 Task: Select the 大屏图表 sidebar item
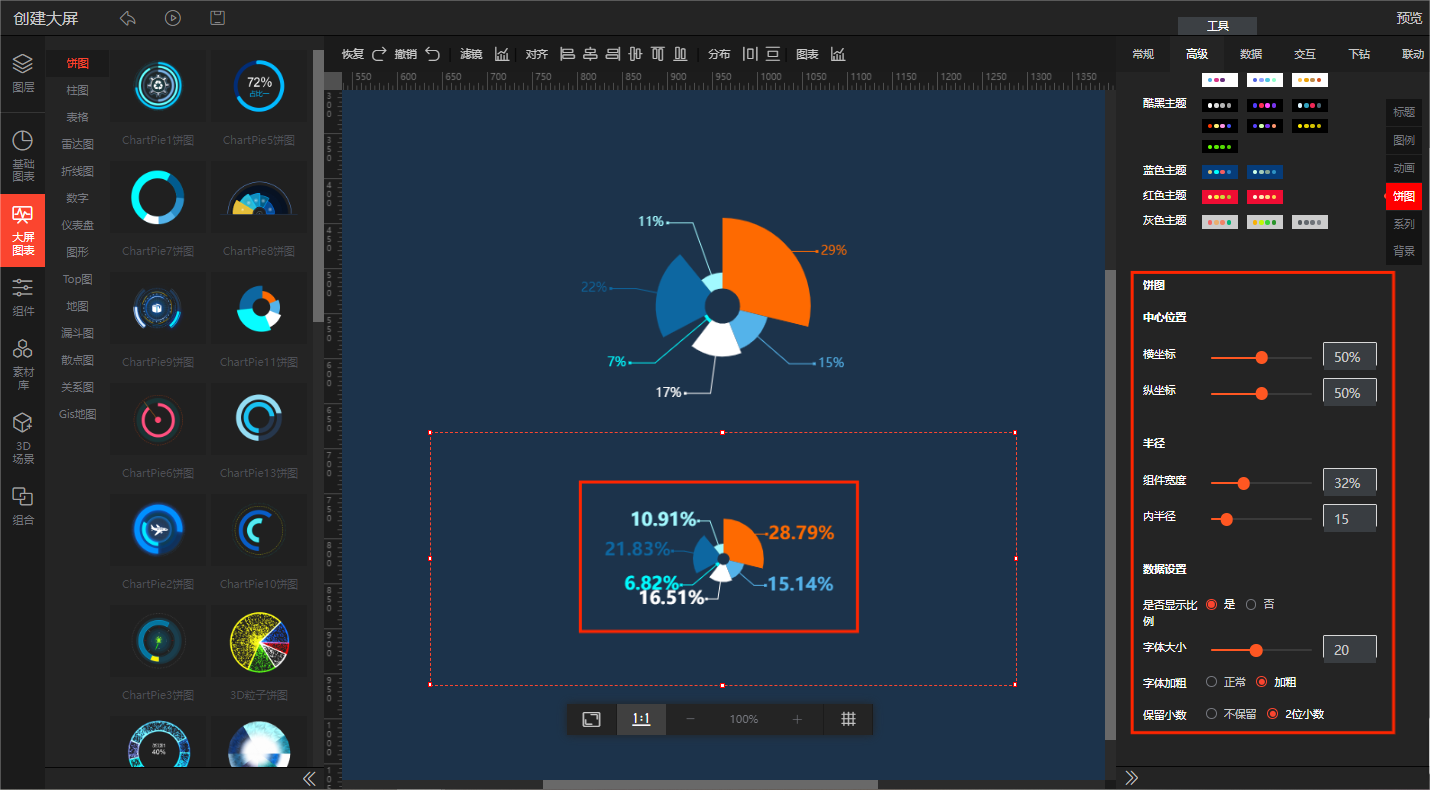pos(23,230)
